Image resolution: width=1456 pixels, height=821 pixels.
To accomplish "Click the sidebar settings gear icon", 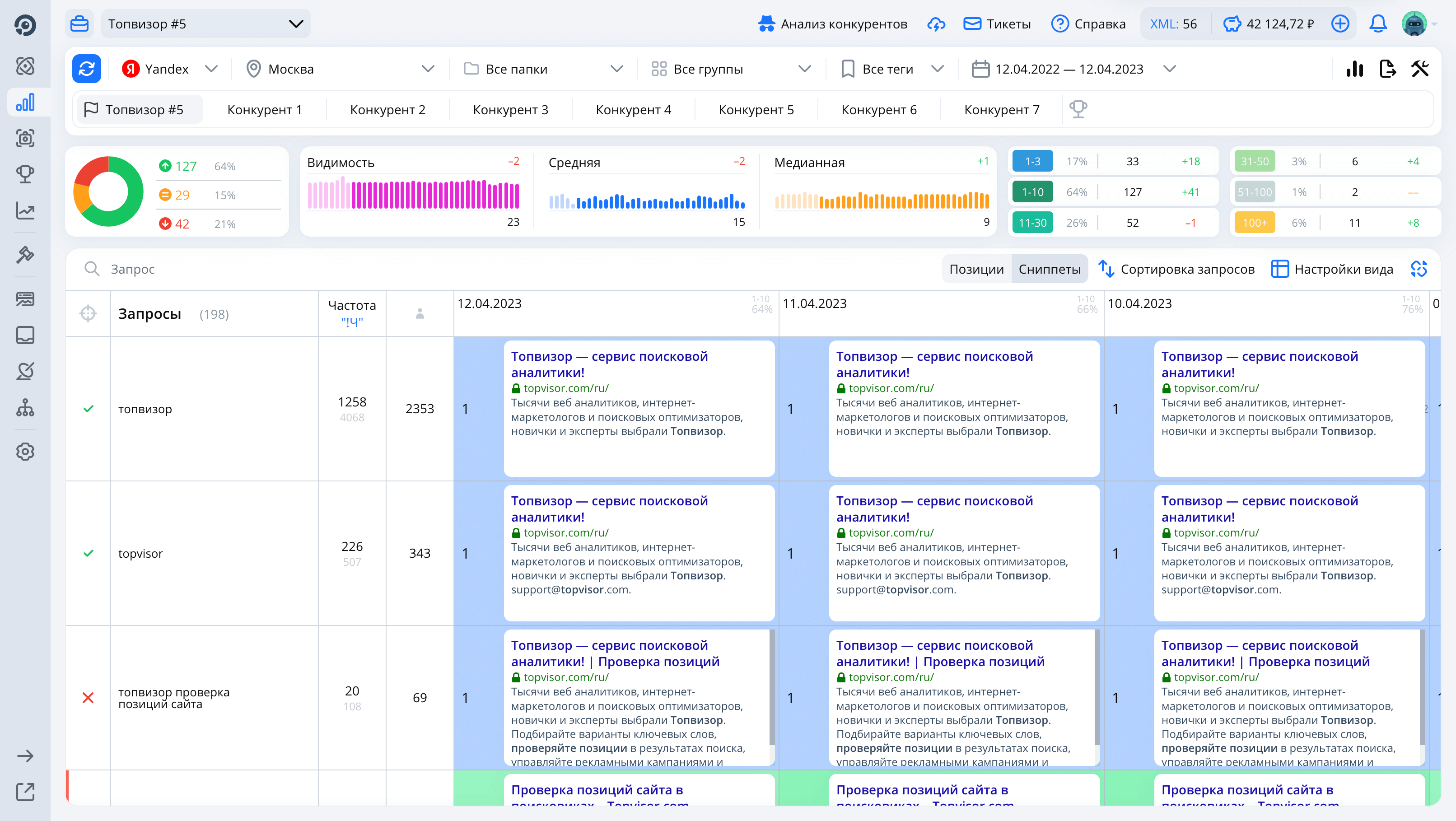I will (25, 452).
